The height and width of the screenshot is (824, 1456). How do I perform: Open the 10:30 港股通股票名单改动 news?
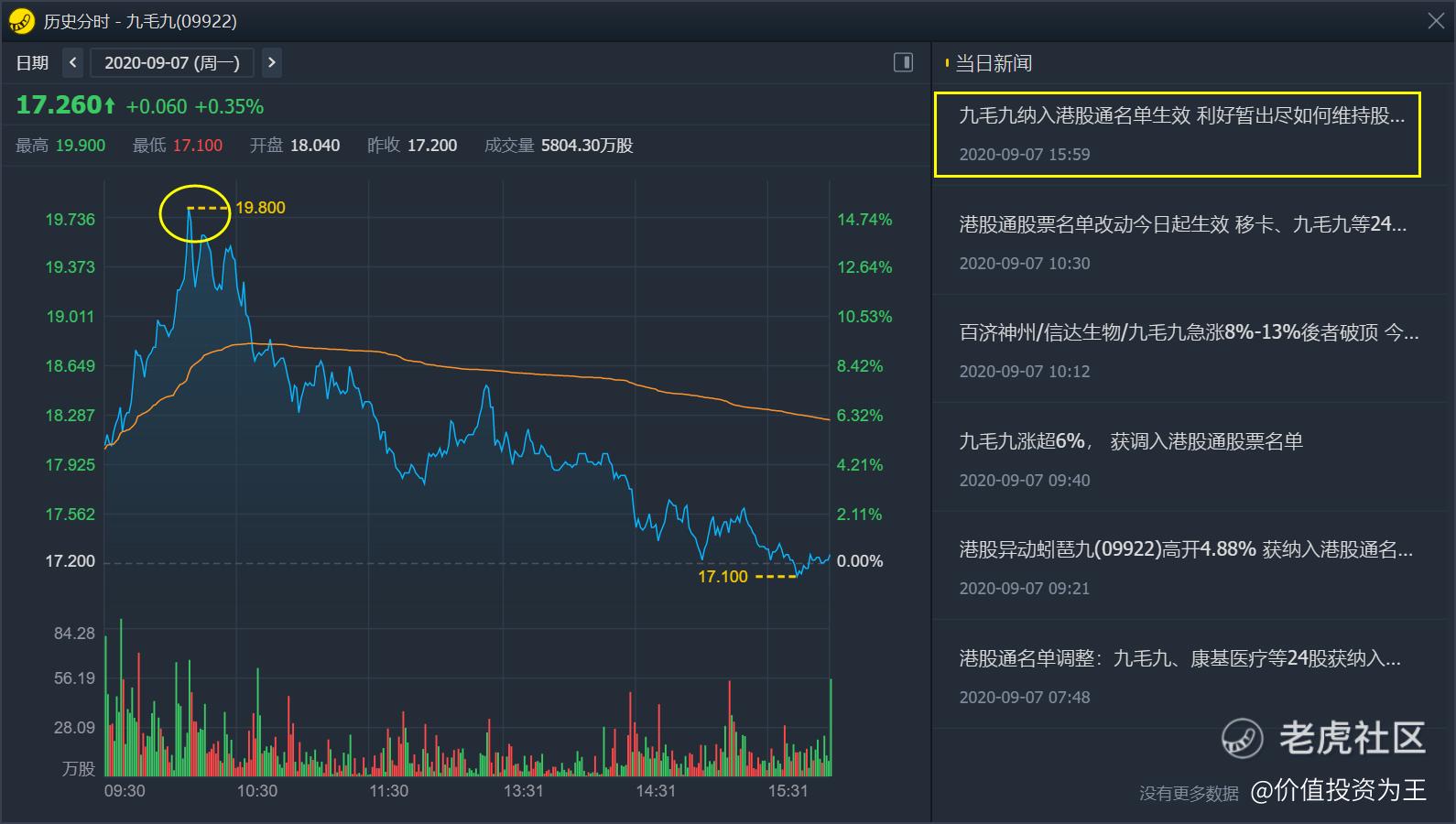click(x=1181, y=243)
